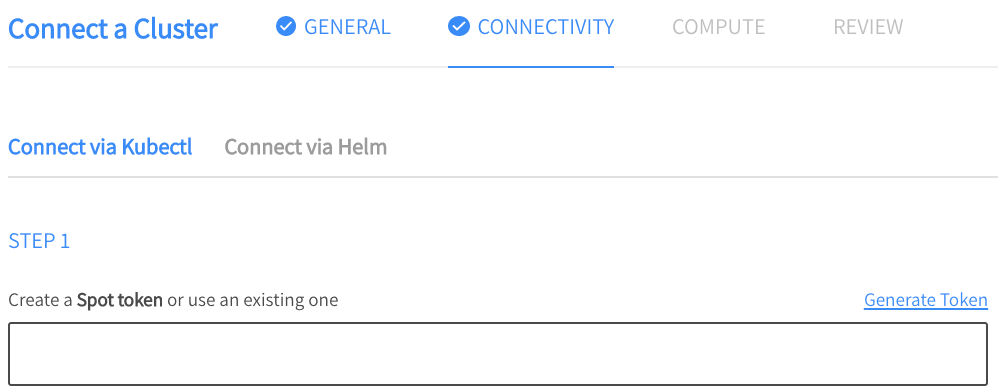Click the CONNECTIVITY step label text
998x392 pixels.
545,27
